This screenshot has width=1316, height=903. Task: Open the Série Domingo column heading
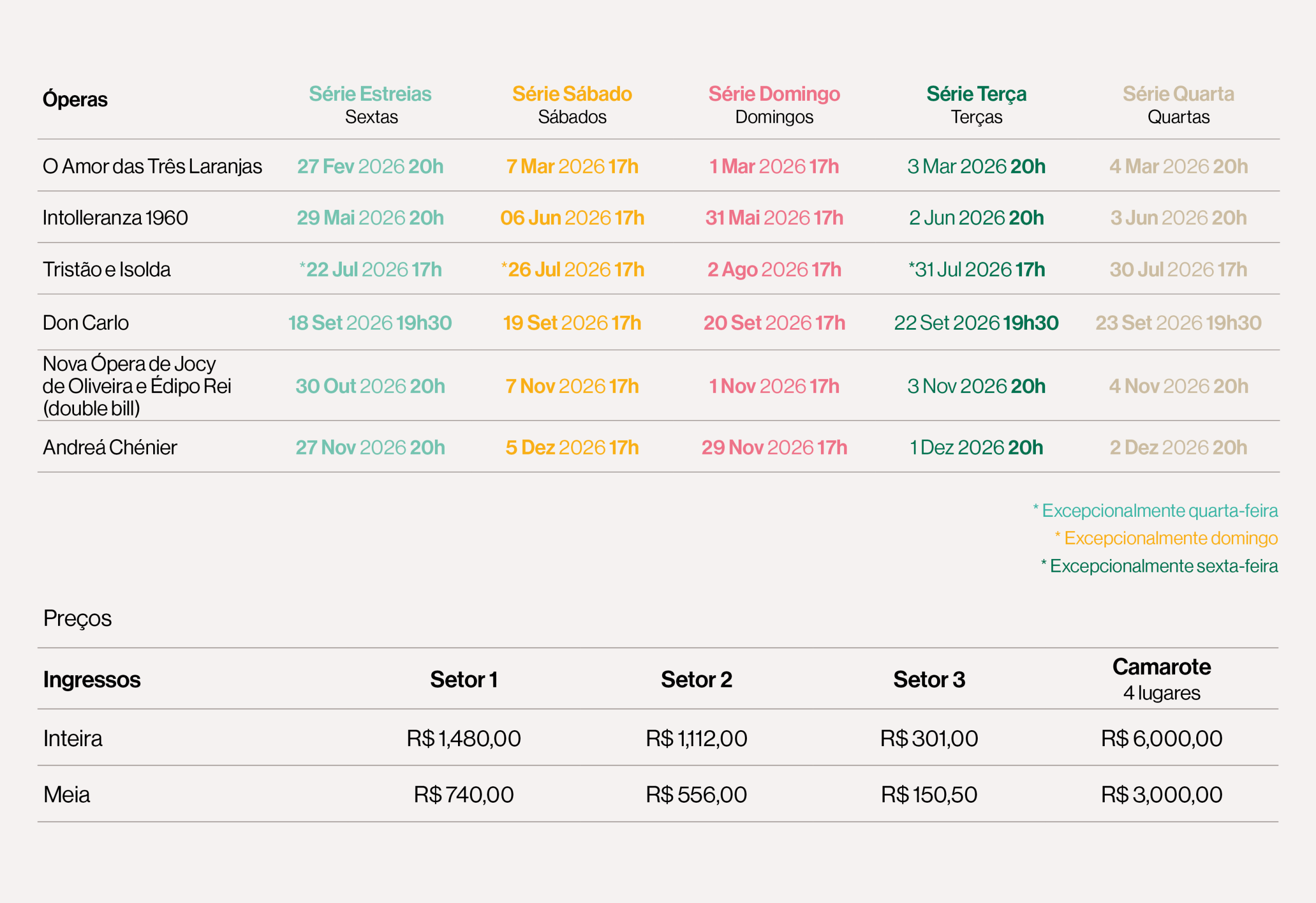click(774, 94)
